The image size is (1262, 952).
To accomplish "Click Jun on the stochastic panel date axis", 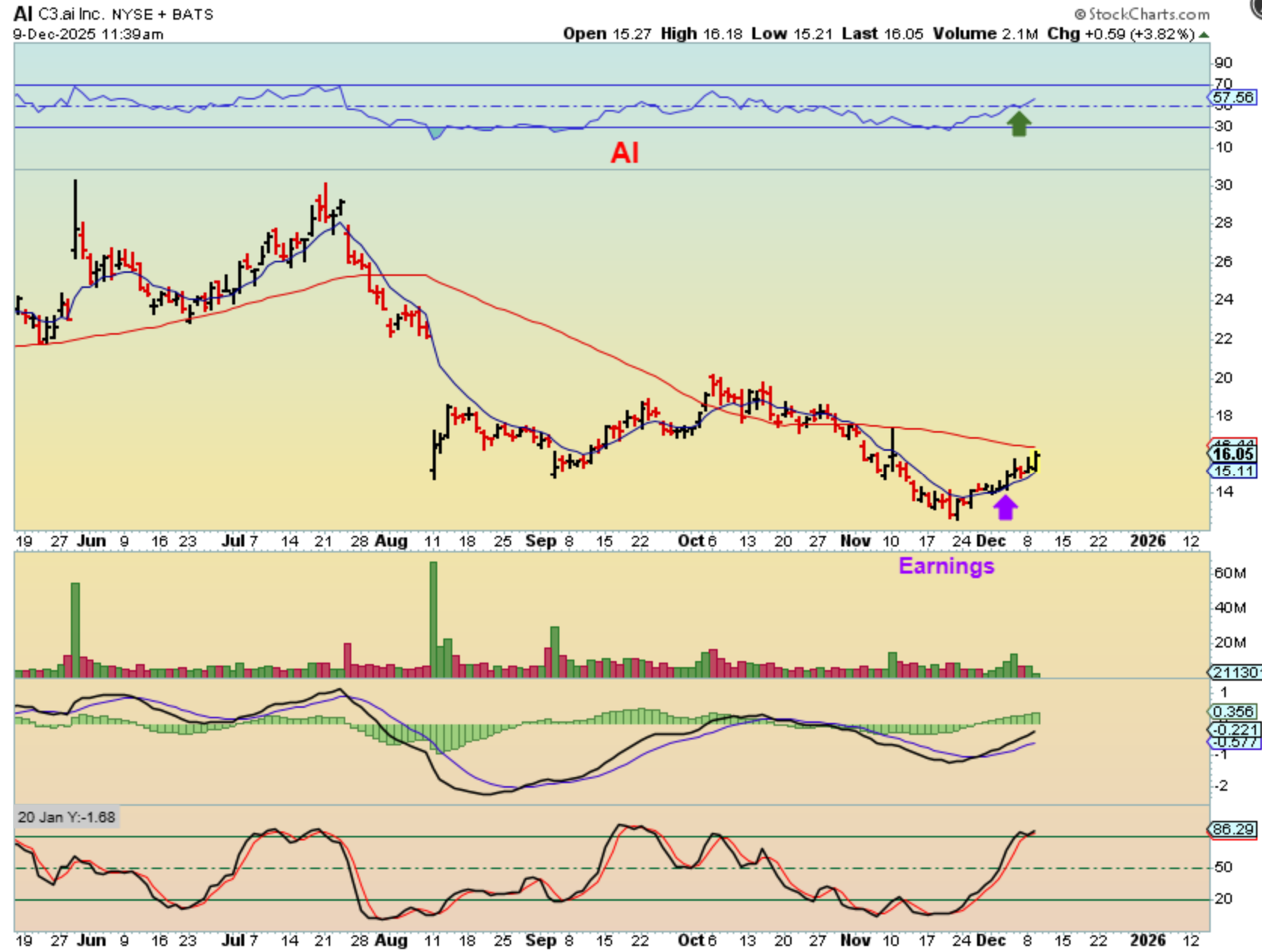I will click(x=92, y=941).
